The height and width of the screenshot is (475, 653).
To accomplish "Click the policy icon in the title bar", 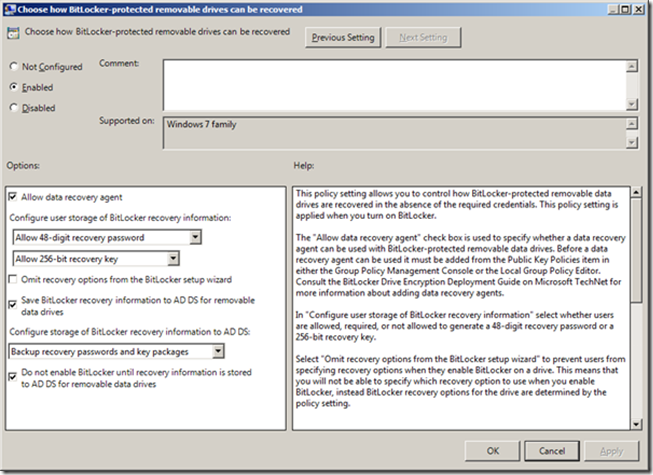I will tap(10, 11).
